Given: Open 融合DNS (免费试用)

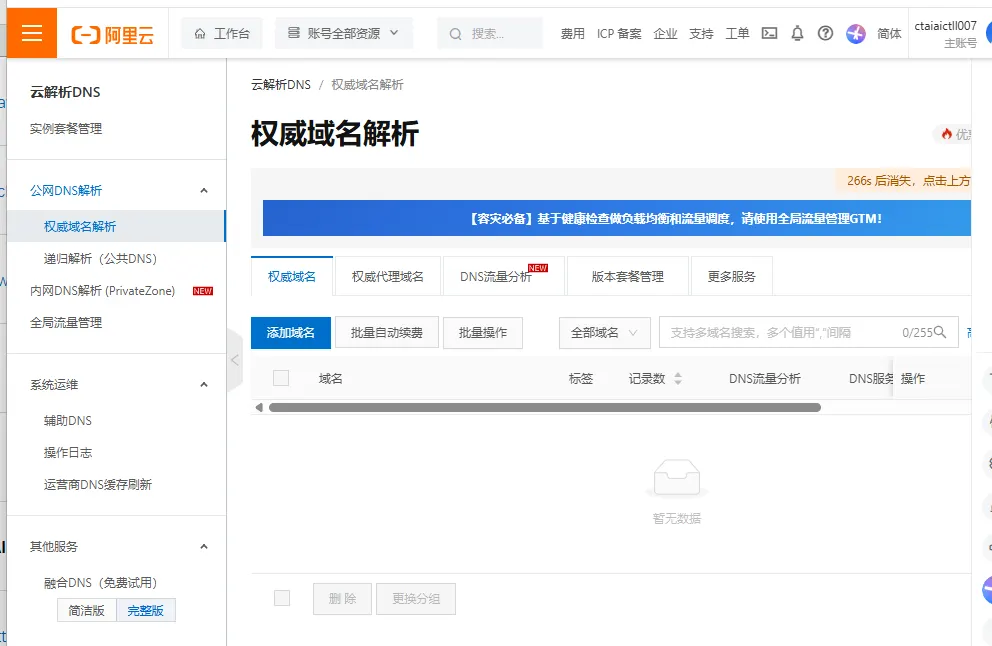Looking at the screenshot, I should point(100,583).
